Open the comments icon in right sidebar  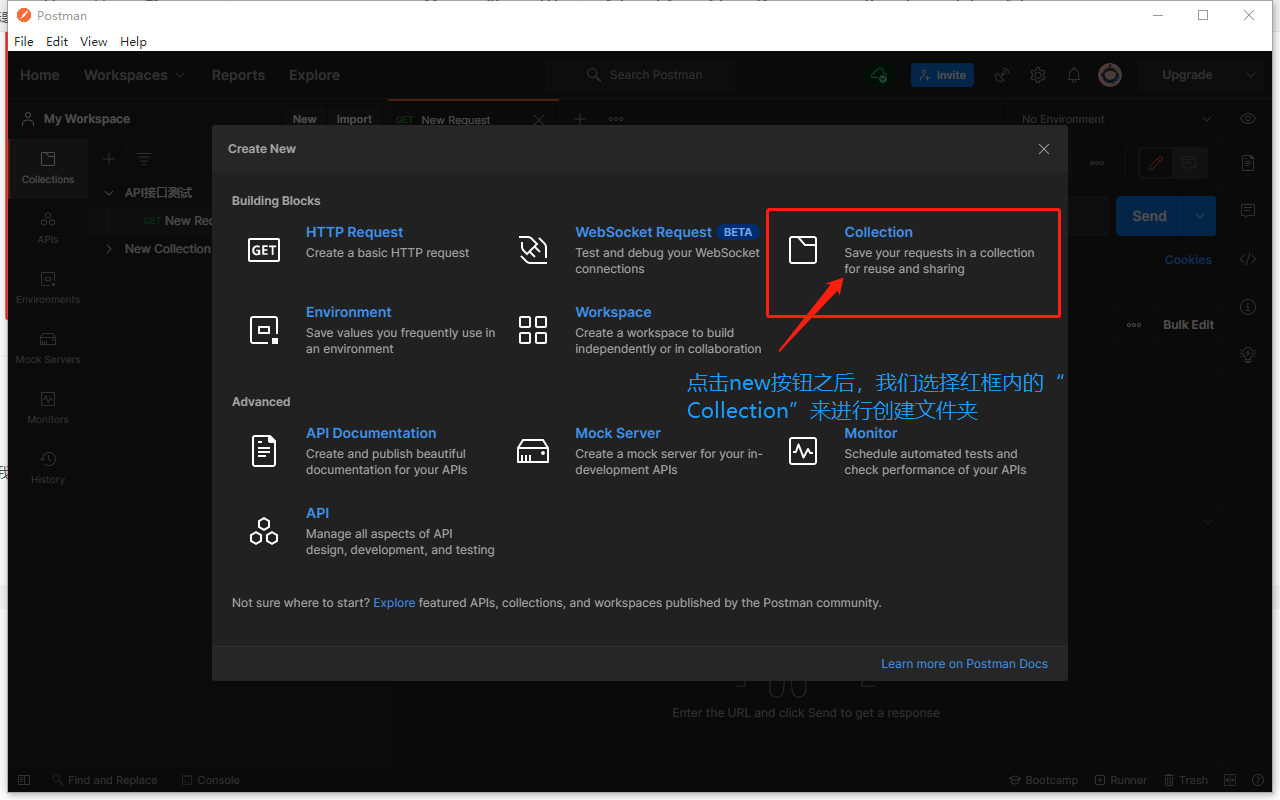point(1248,211)
